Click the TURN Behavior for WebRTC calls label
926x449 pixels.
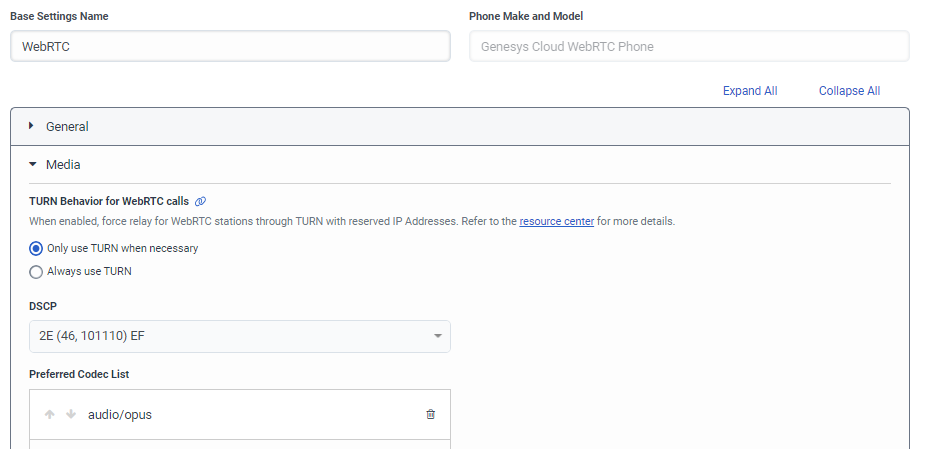109,201
